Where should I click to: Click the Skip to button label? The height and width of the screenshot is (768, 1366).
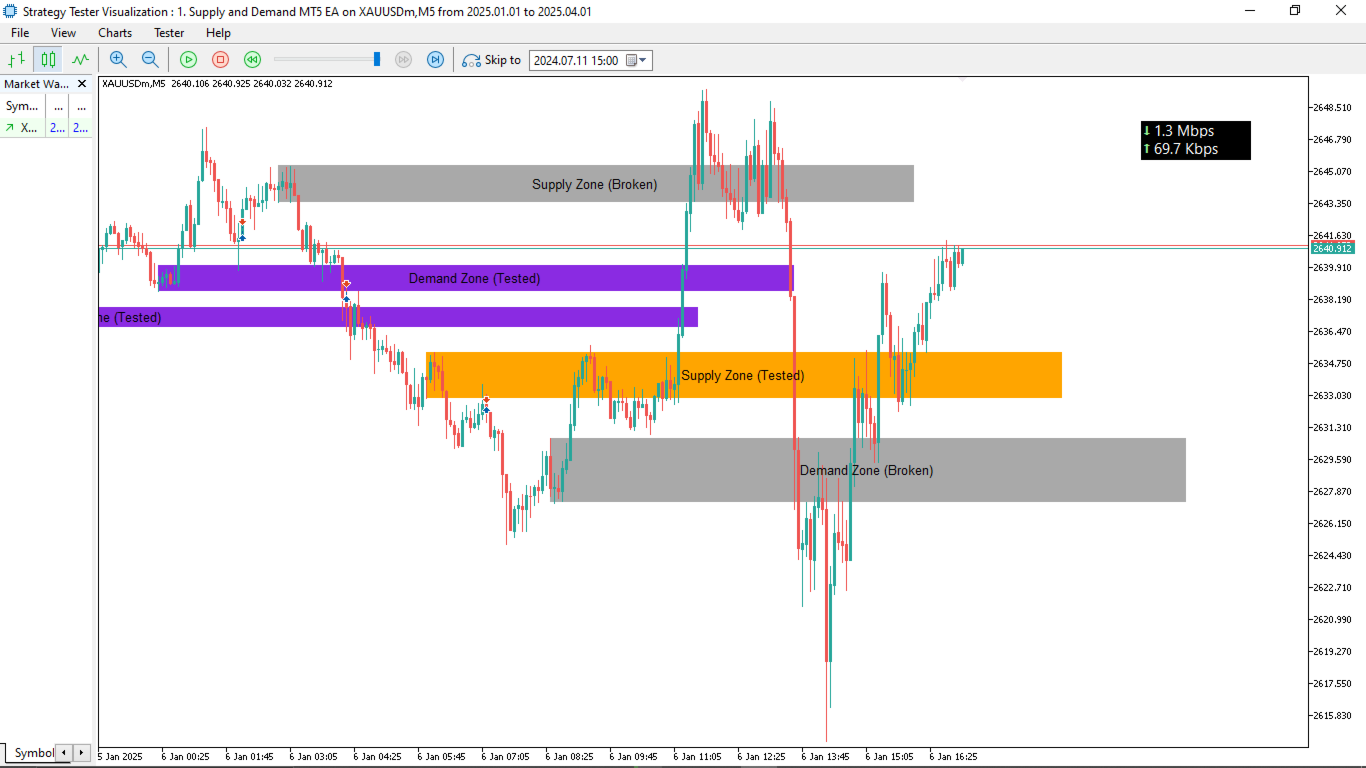click(x=503, y=60)
